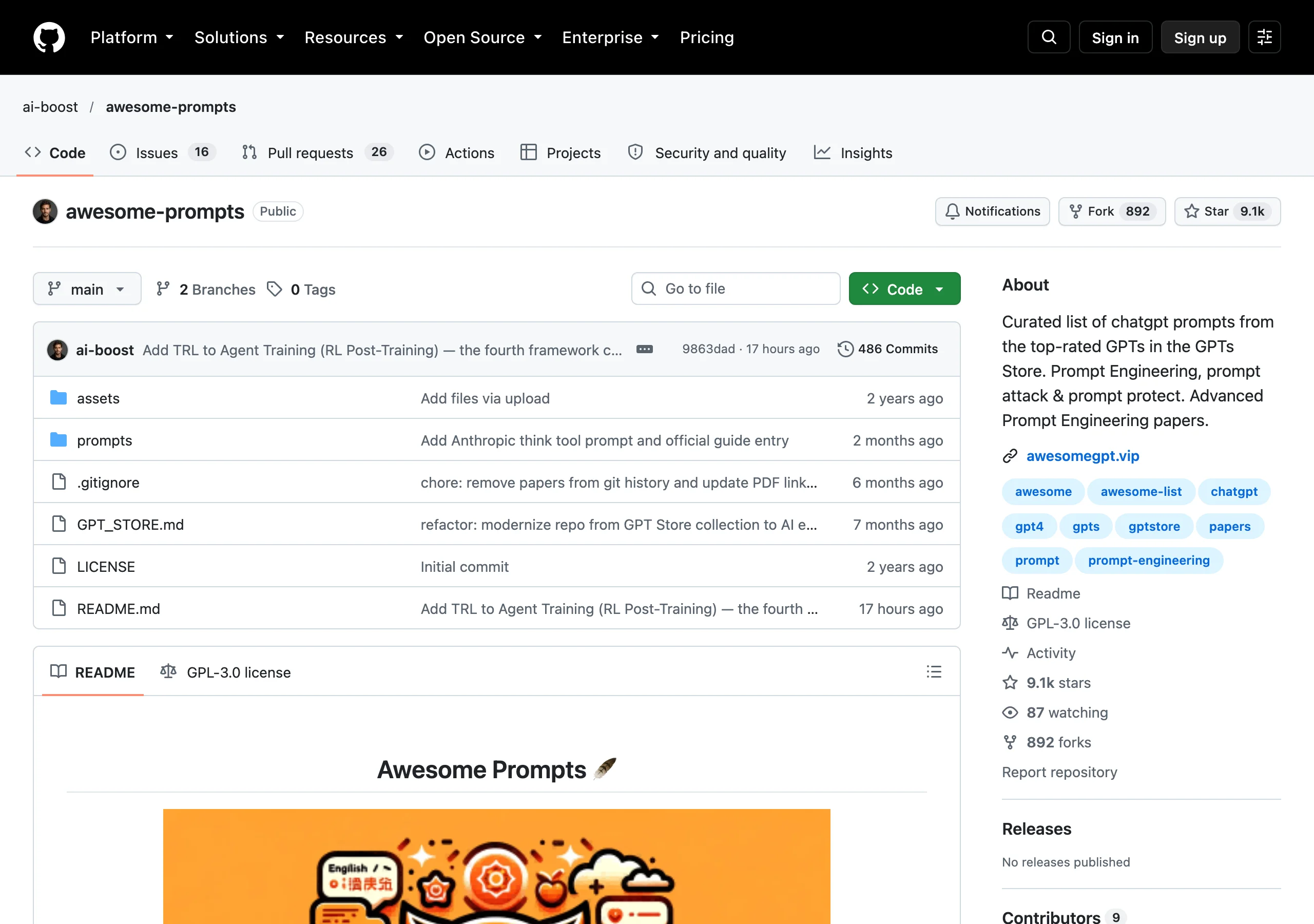Viewport: 1314px width, 924px height.
Task: Click the Sign in button
Action: click(1115, 37)
